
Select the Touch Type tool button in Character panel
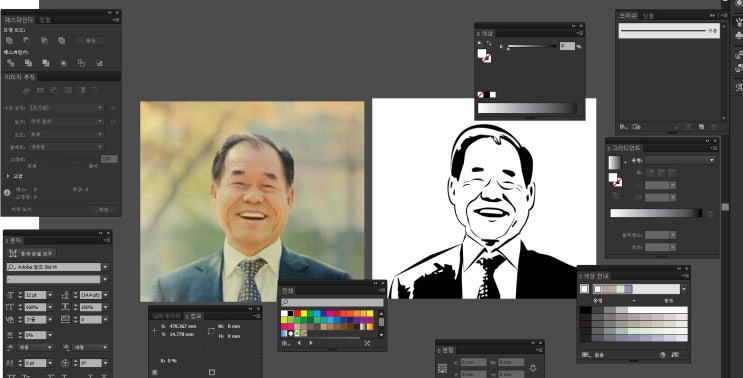(32, 254)
